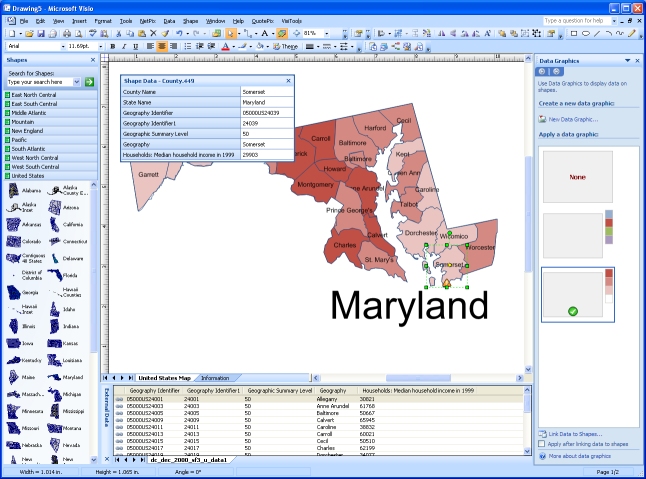Select the Pointer tool

[x=231, y=34]
